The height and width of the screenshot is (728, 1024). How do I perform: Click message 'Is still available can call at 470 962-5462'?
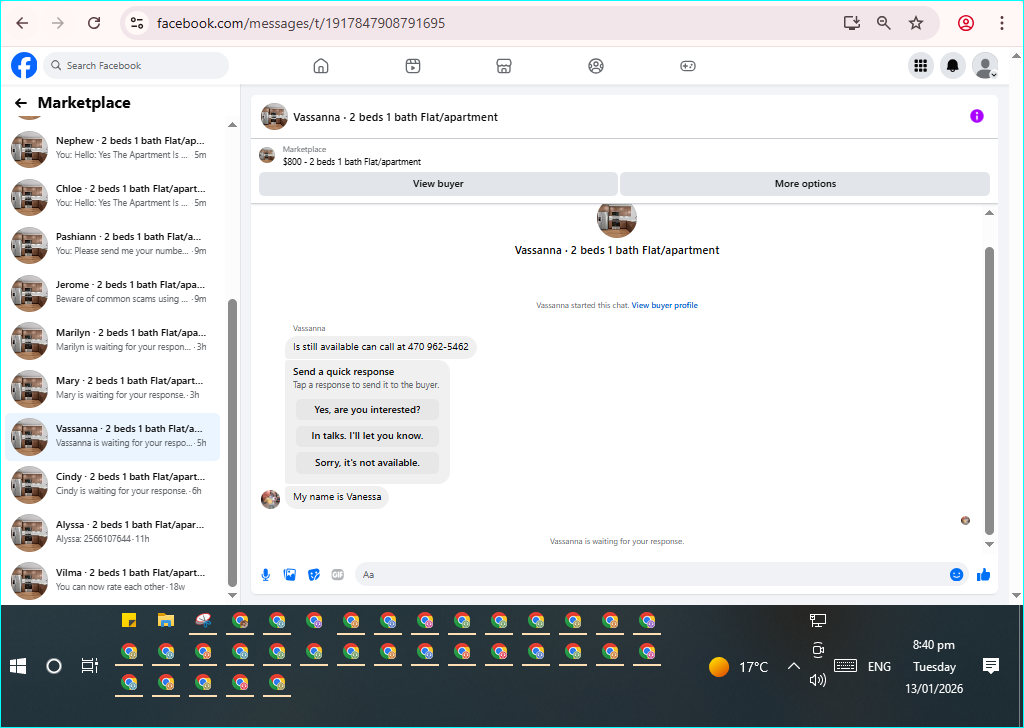[x=381, y=347]
